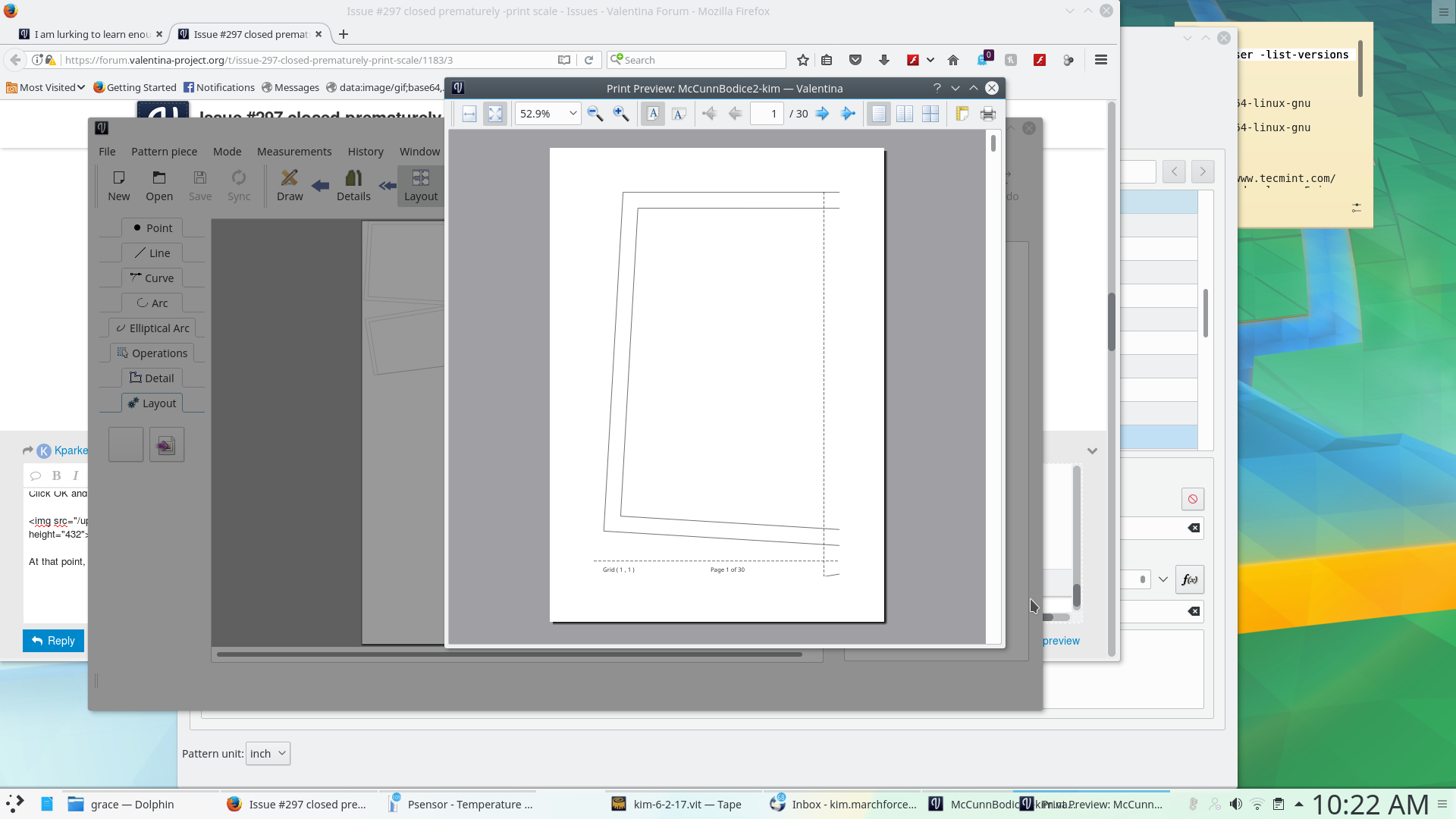Bookmark this page with star icon
The width and height of the screenshot is (1456, 819).
[x=803, y=60]
